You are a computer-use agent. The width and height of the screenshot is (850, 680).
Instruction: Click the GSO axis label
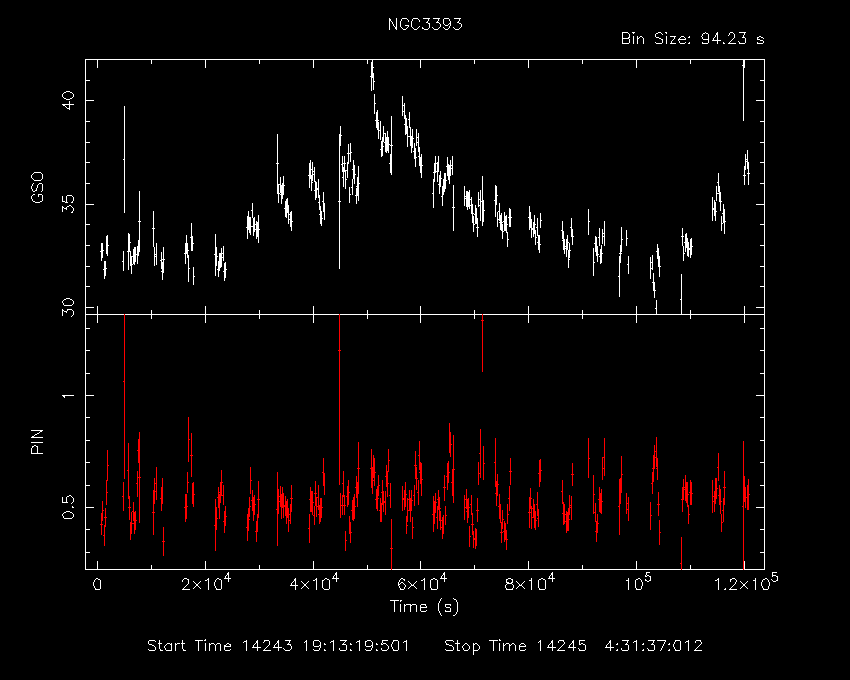[x=37, y=187]
